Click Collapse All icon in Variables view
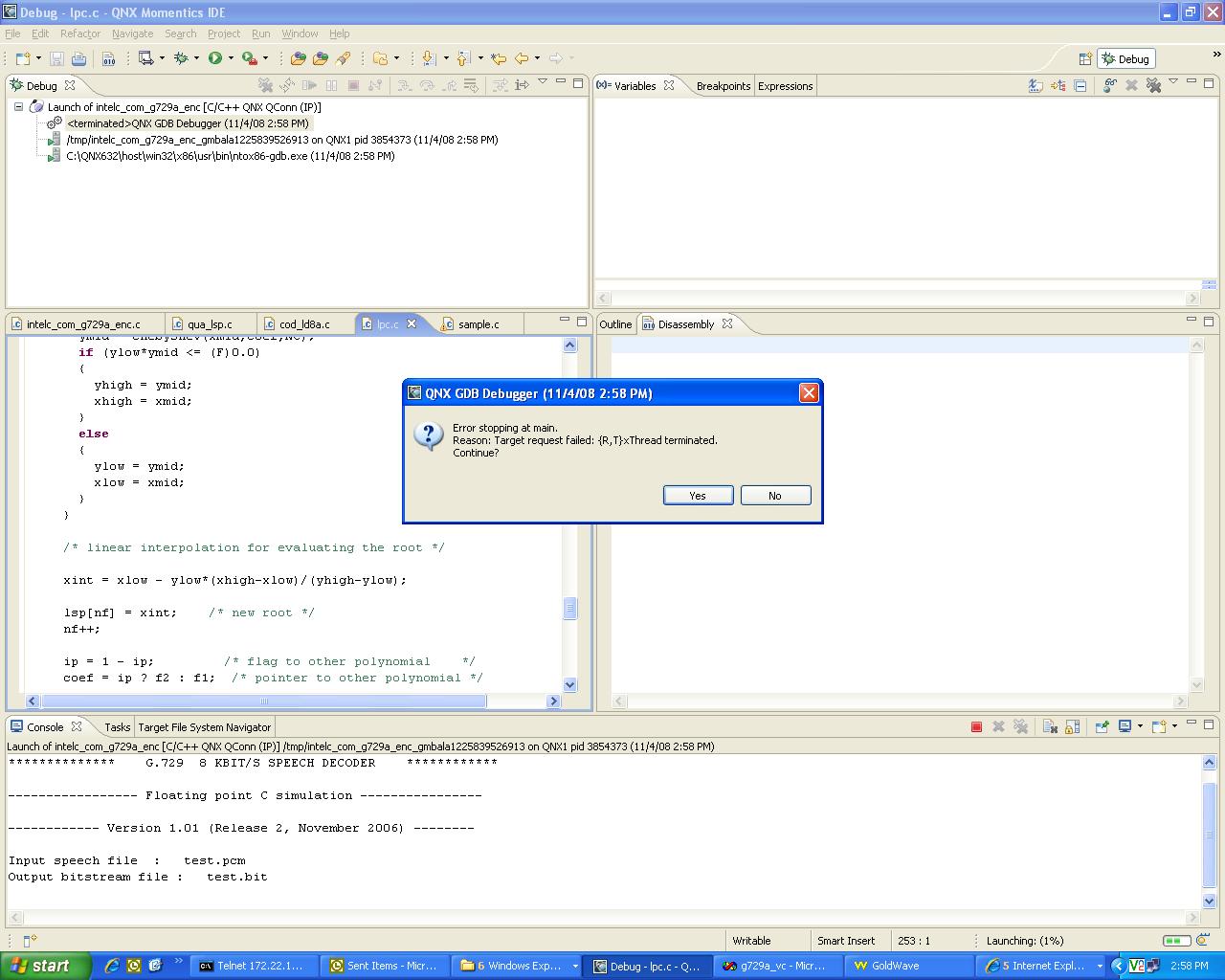Viewport: 1225px width, 980px height. coord(1080,86)
